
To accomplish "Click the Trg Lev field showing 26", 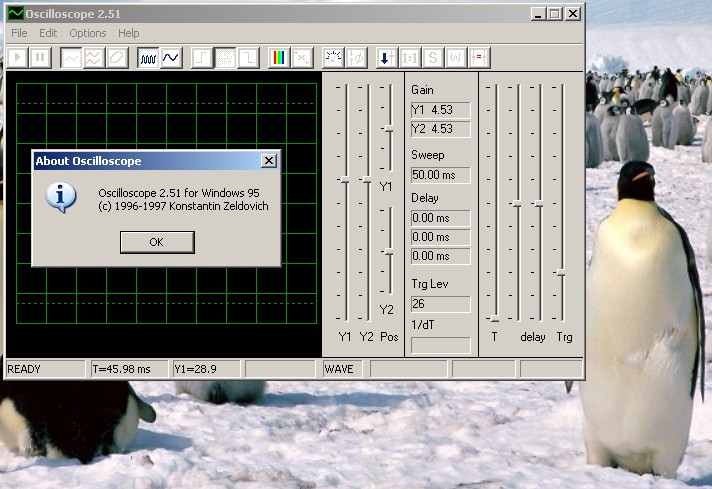I will pyautogui.click(x=440, y=304).
